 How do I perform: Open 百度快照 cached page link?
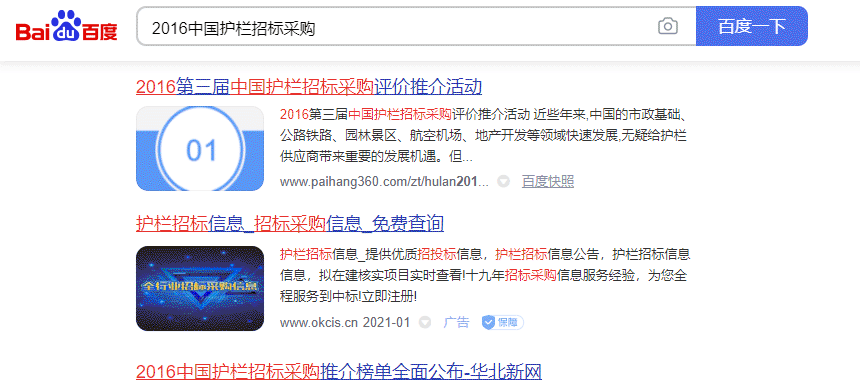coord(547,182)
